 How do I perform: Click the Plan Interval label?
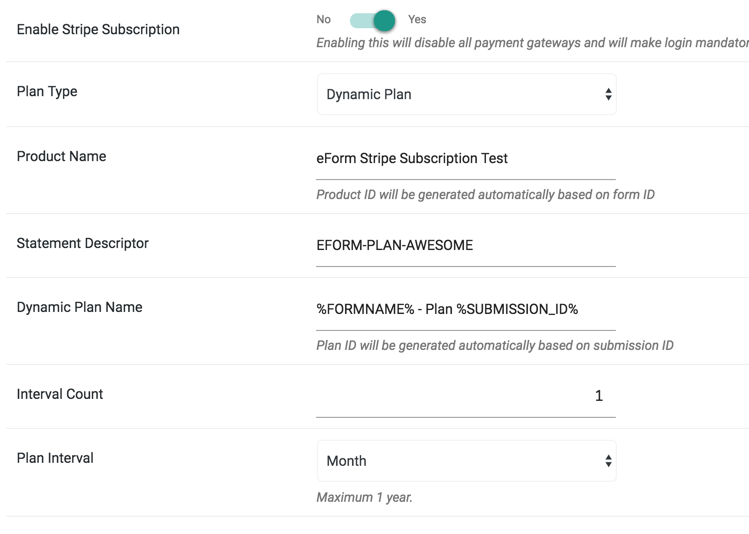55,458
